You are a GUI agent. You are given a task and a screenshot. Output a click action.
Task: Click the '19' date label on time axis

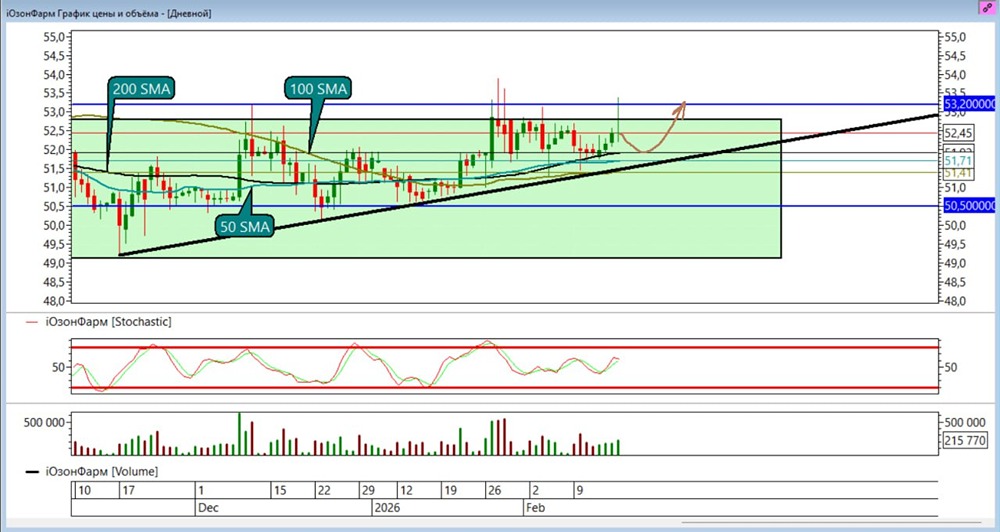(x=451, y=491)
